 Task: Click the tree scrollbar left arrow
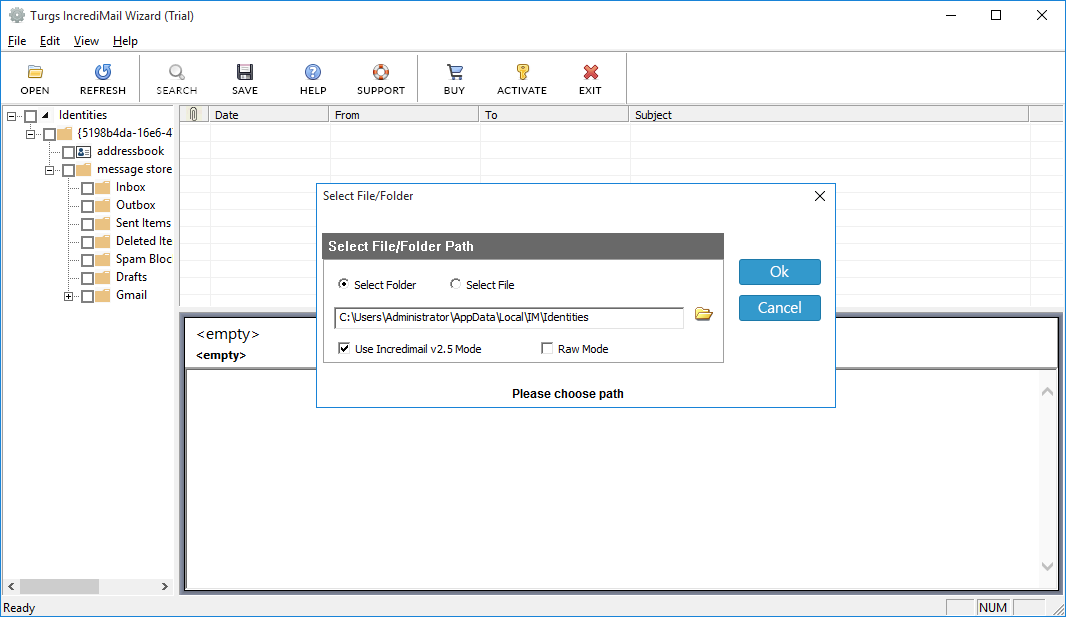(x=12, y=586)
